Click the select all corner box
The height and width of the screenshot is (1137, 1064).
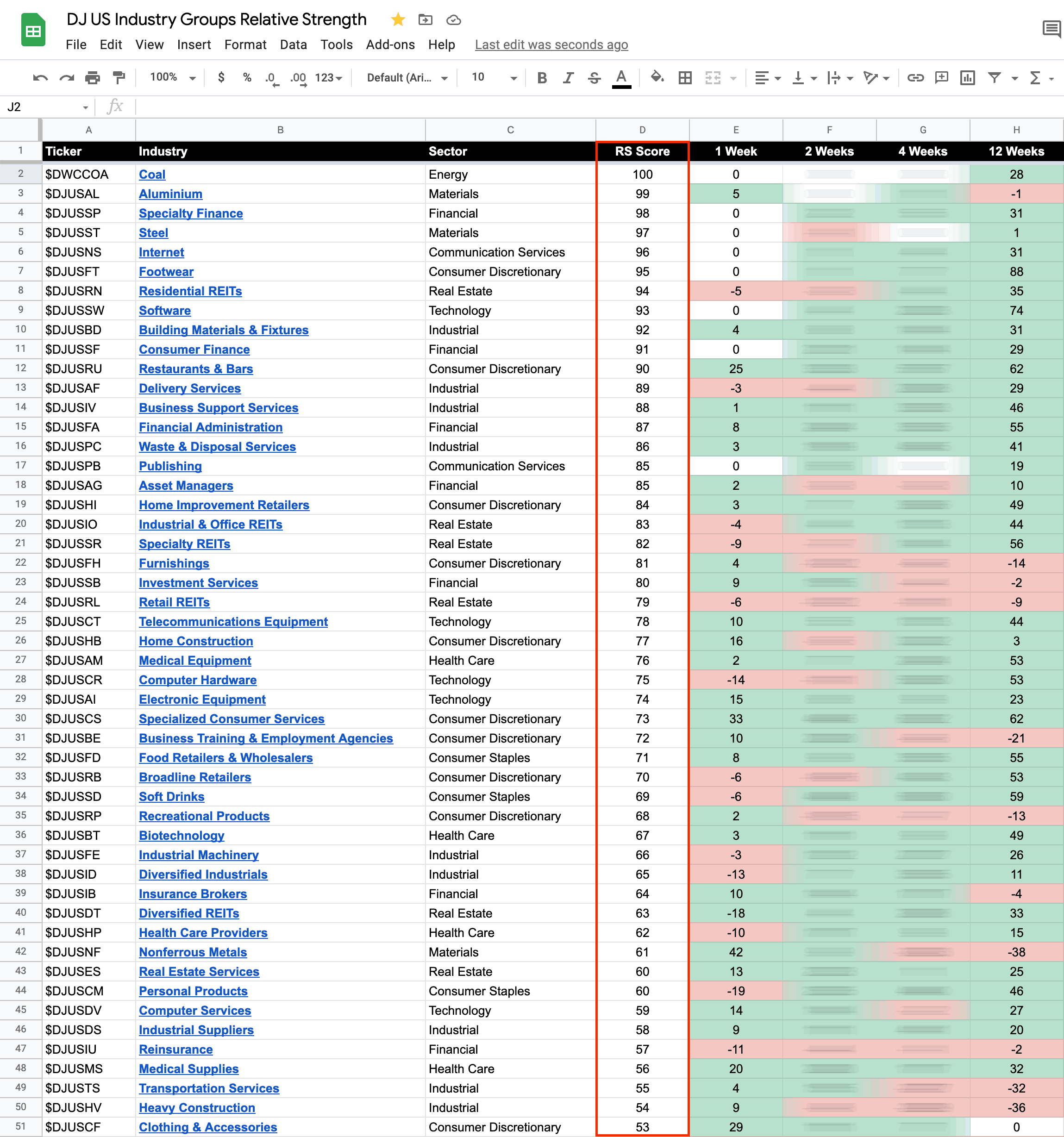click(x=20, y=130)
